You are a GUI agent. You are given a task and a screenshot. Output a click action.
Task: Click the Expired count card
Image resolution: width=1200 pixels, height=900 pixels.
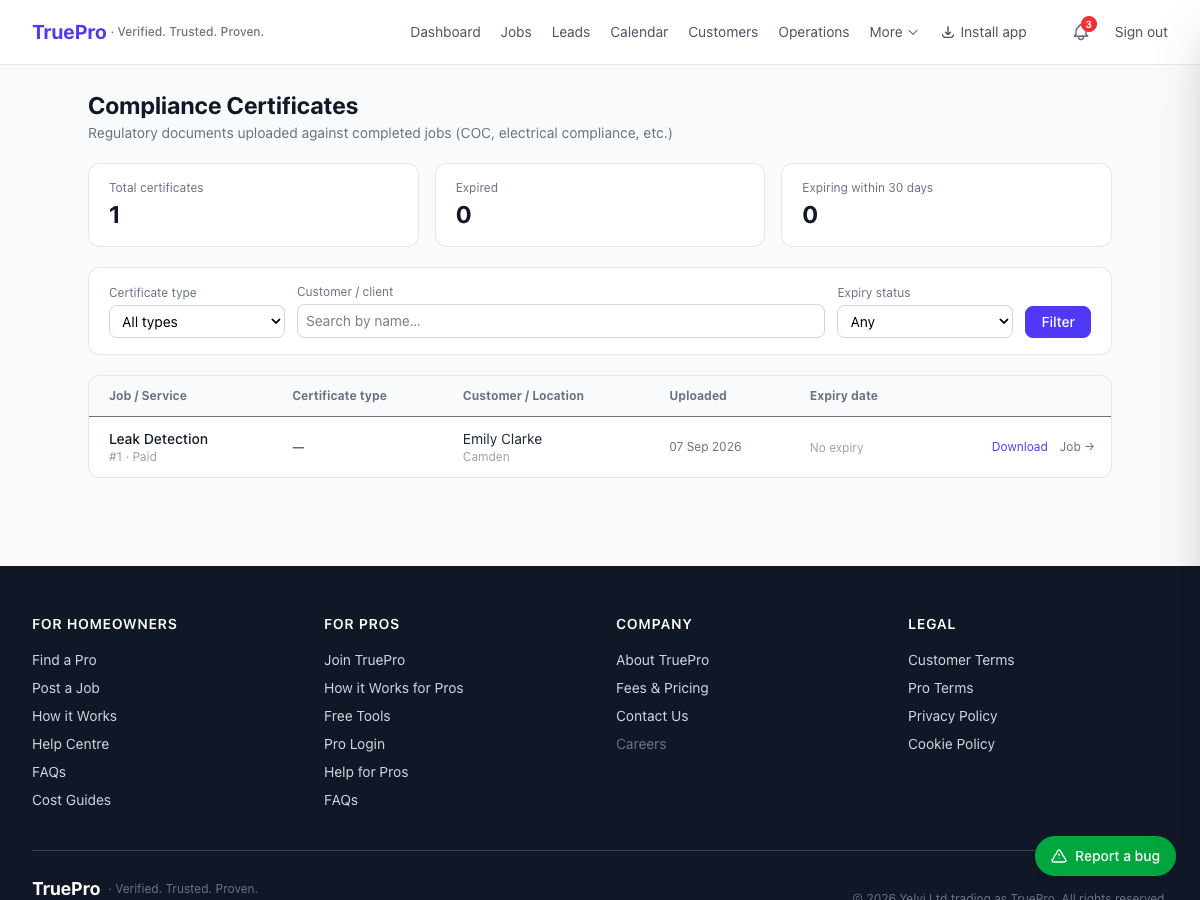point(600,205)
